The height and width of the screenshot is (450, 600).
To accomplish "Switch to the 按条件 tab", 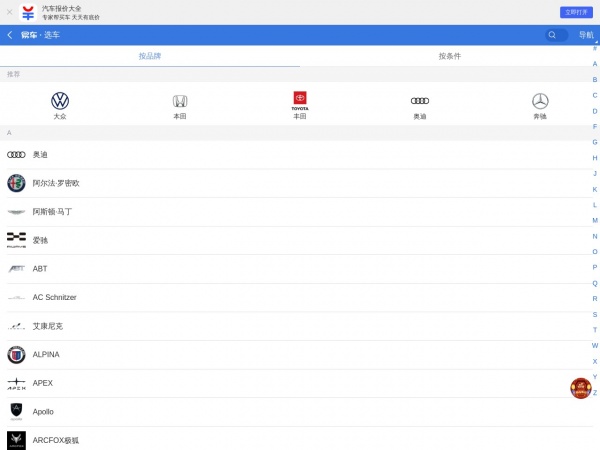I will [450, 56].
